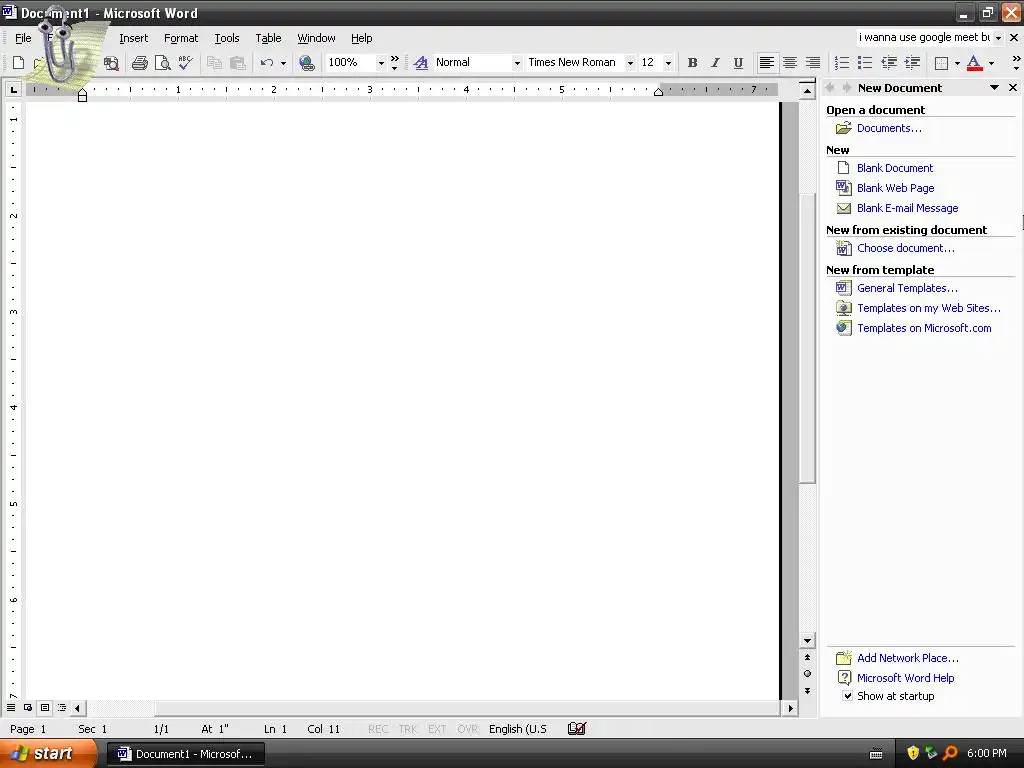Click the Spelling status book icon

[x=577, y=729]
